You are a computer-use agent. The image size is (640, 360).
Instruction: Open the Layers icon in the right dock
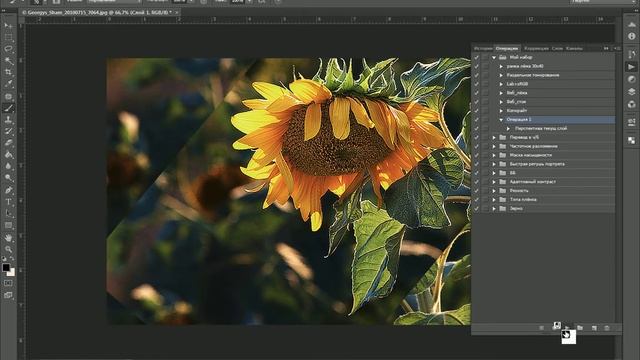631,92
